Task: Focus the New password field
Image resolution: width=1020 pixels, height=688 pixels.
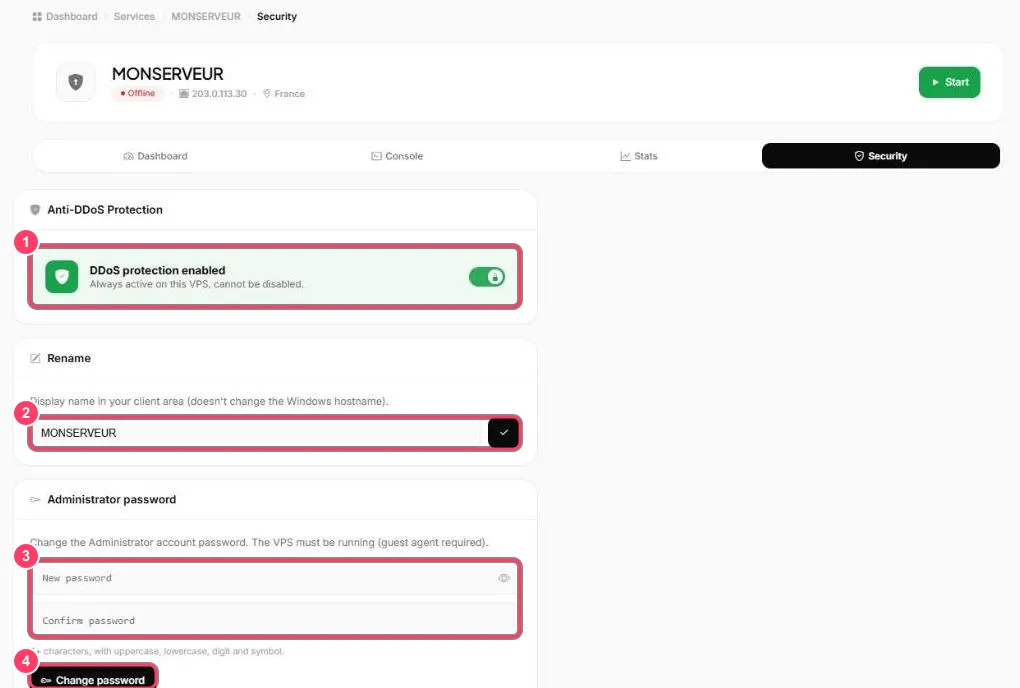Action: point(275,578)
